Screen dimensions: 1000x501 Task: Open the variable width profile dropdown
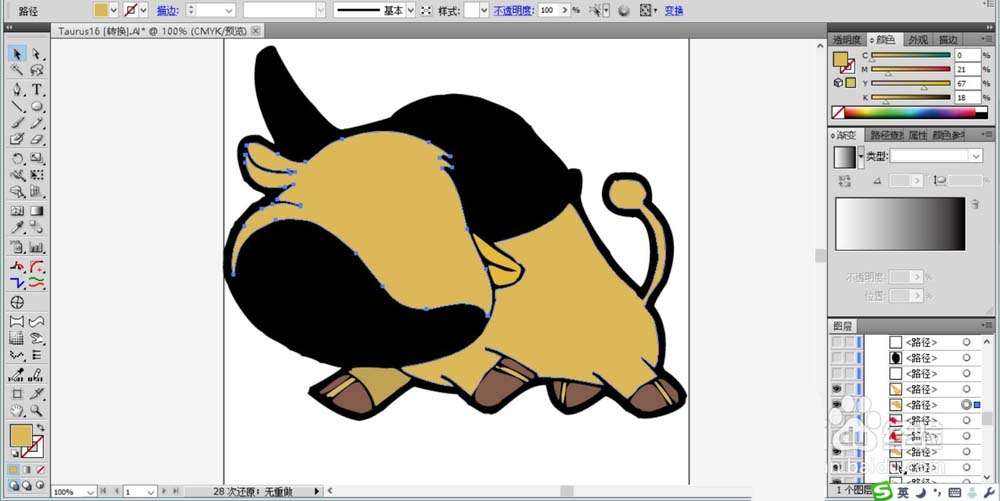click(x=320, y=10)
